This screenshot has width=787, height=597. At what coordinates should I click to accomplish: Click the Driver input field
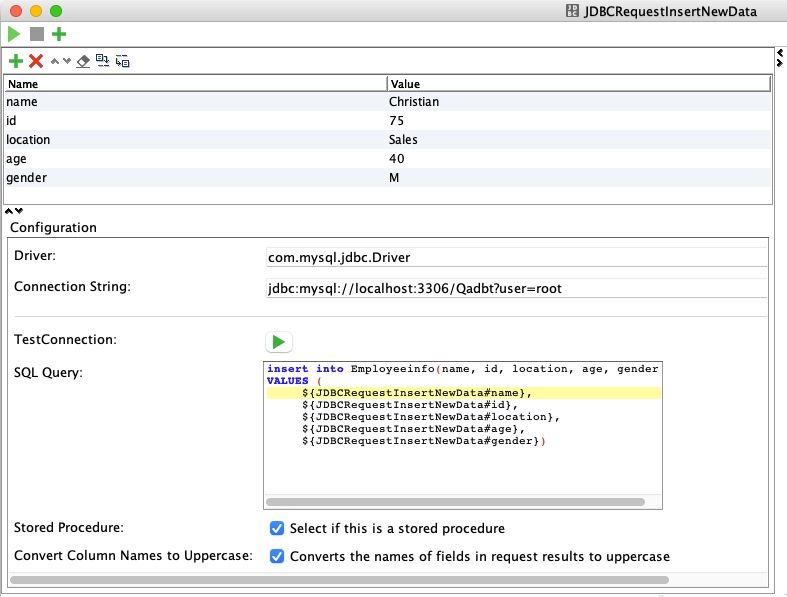point(515,257)
